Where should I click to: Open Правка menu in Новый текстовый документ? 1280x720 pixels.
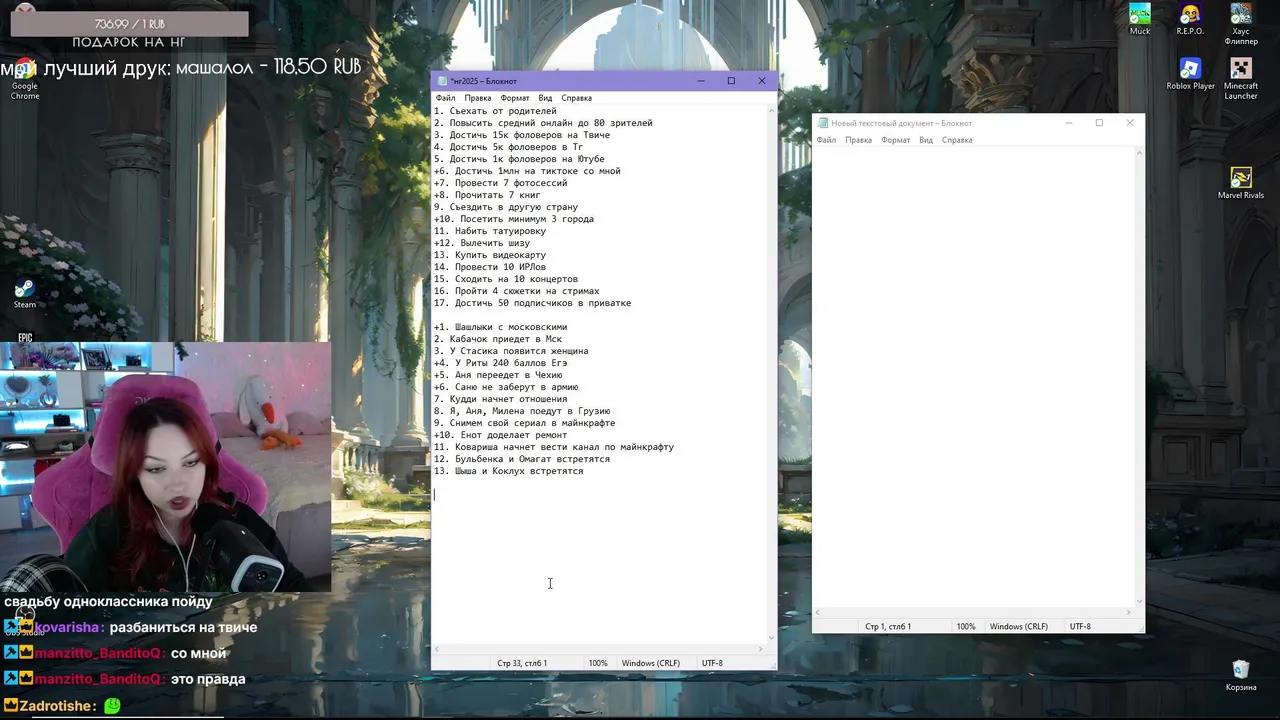click(x=858, y=140)
